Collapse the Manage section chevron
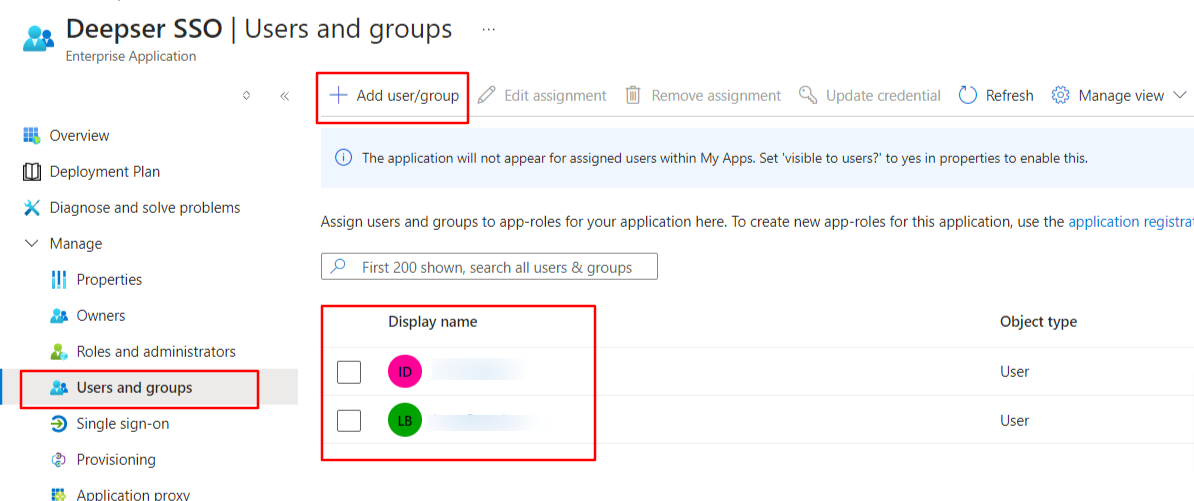This screenshot has height=501, width=1194. (32, 244)
